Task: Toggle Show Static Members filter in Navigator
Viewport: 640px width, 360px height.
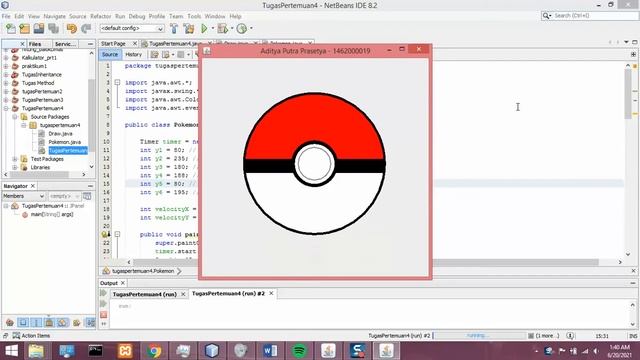Action: [36, 323]
